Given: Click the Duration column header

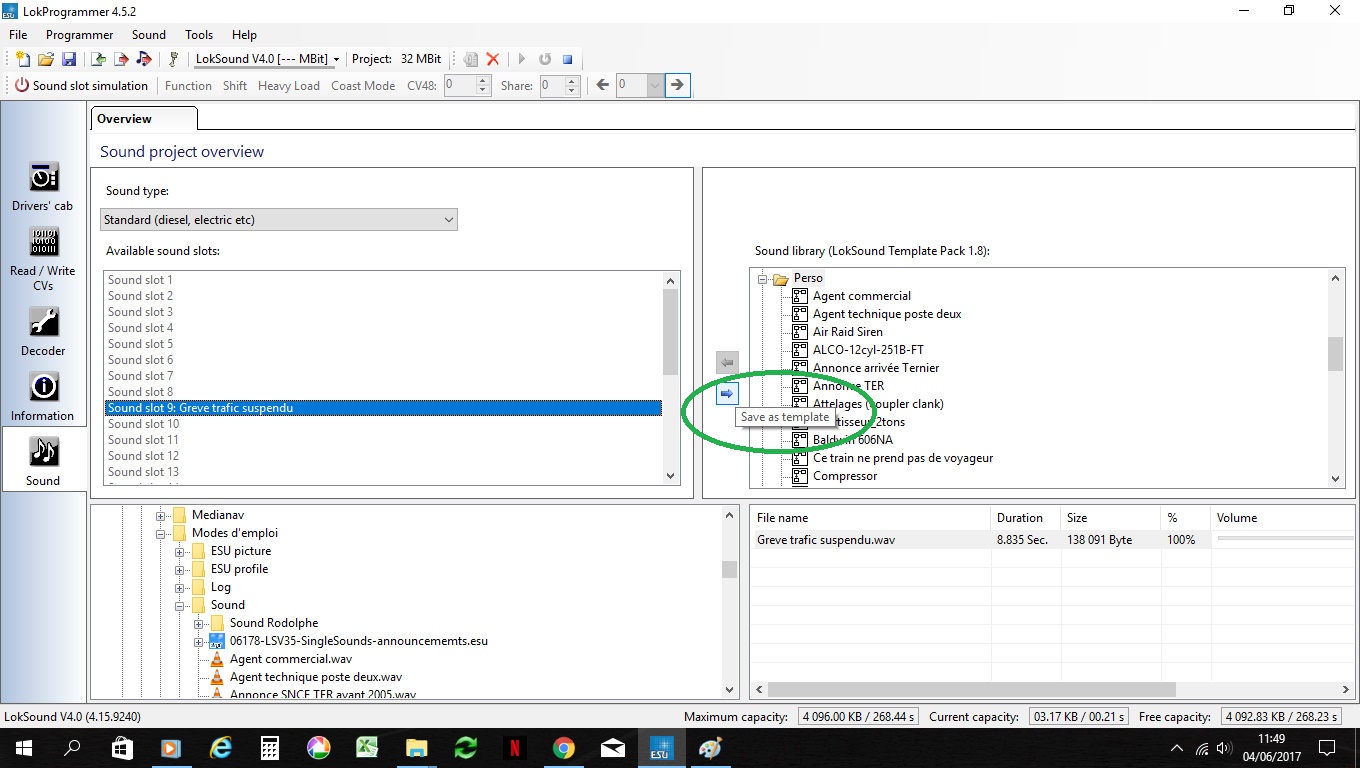Looking at the screenshot, I should [x=1026, y=518].
